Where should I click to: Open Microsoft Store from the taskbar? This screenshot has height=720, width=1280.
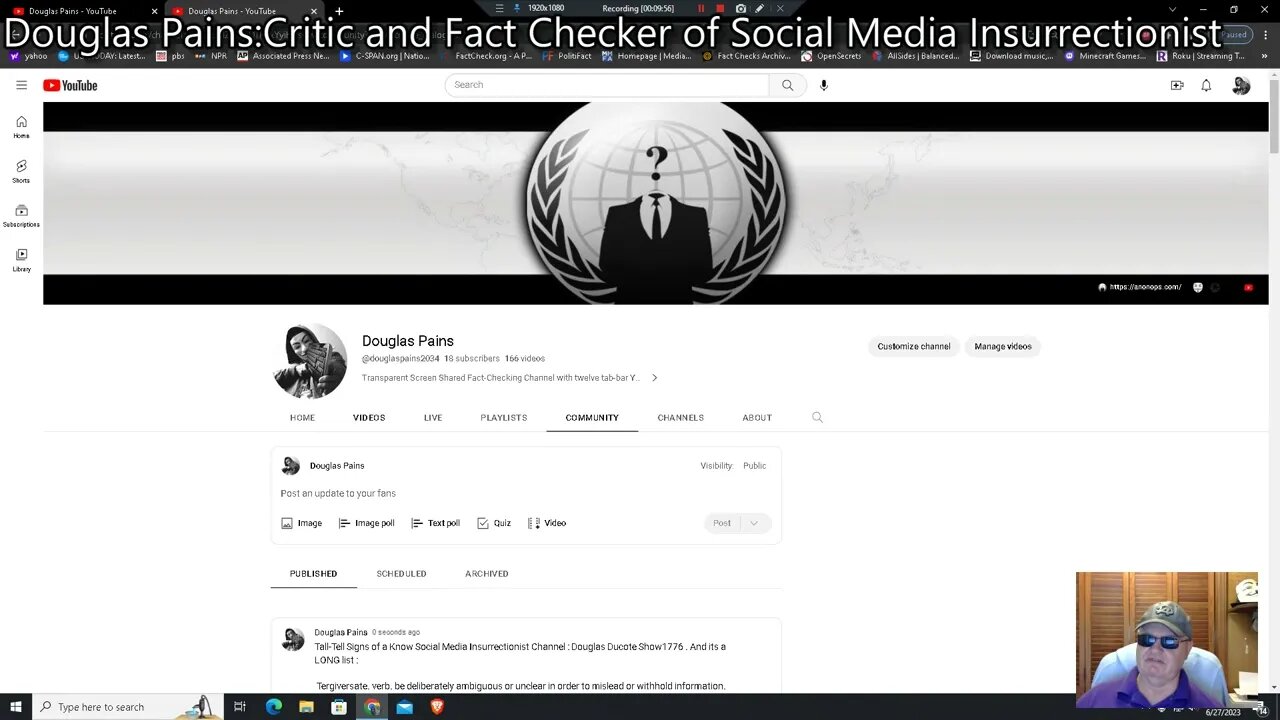(x=339, y=707)
